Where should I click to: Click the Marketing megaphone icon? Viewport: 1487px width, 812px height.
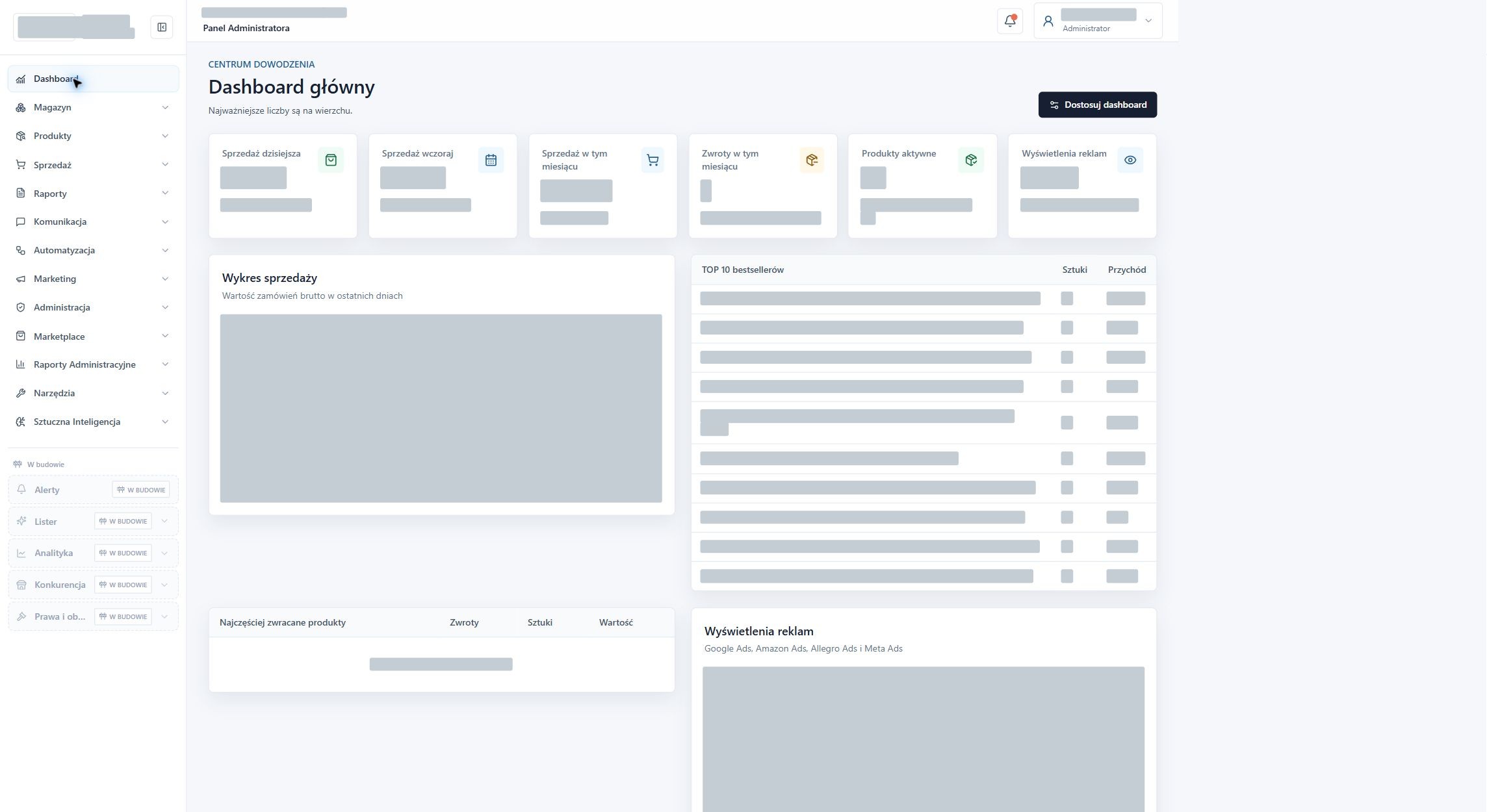coord(21,279)
